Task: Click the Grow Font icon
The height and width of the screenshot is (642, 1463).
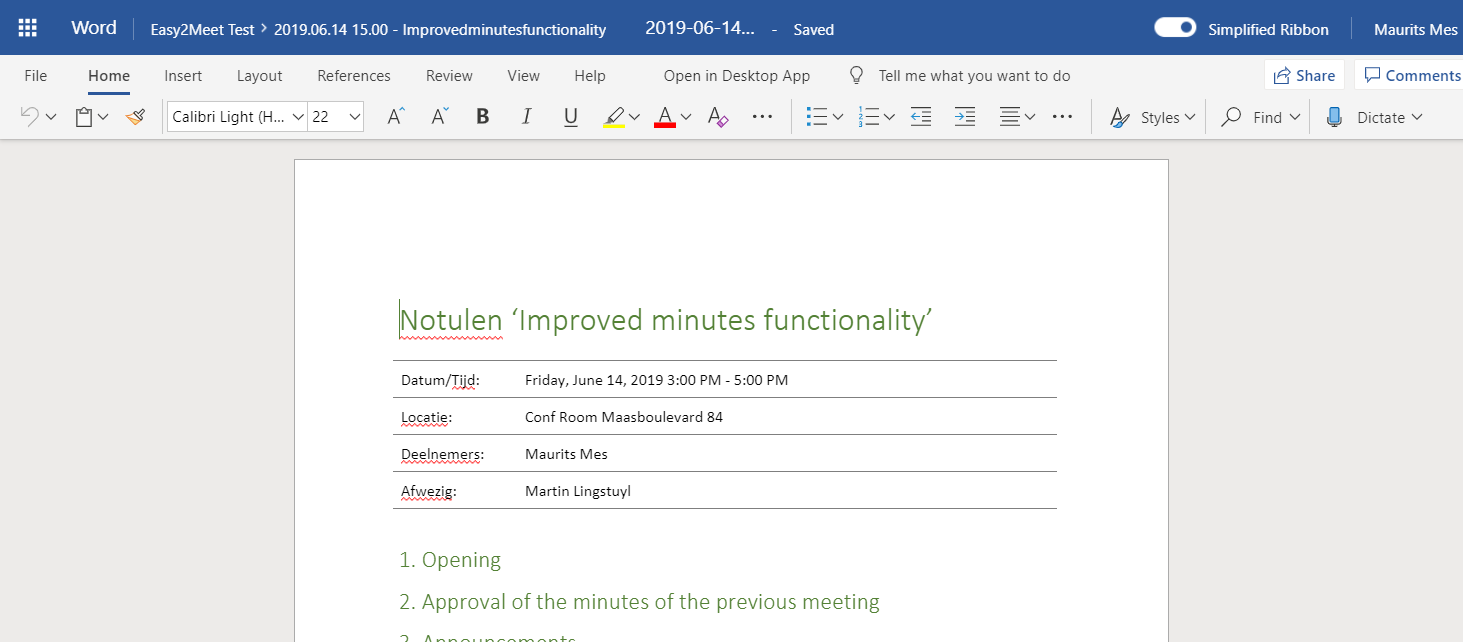Action: coord(396,117)
